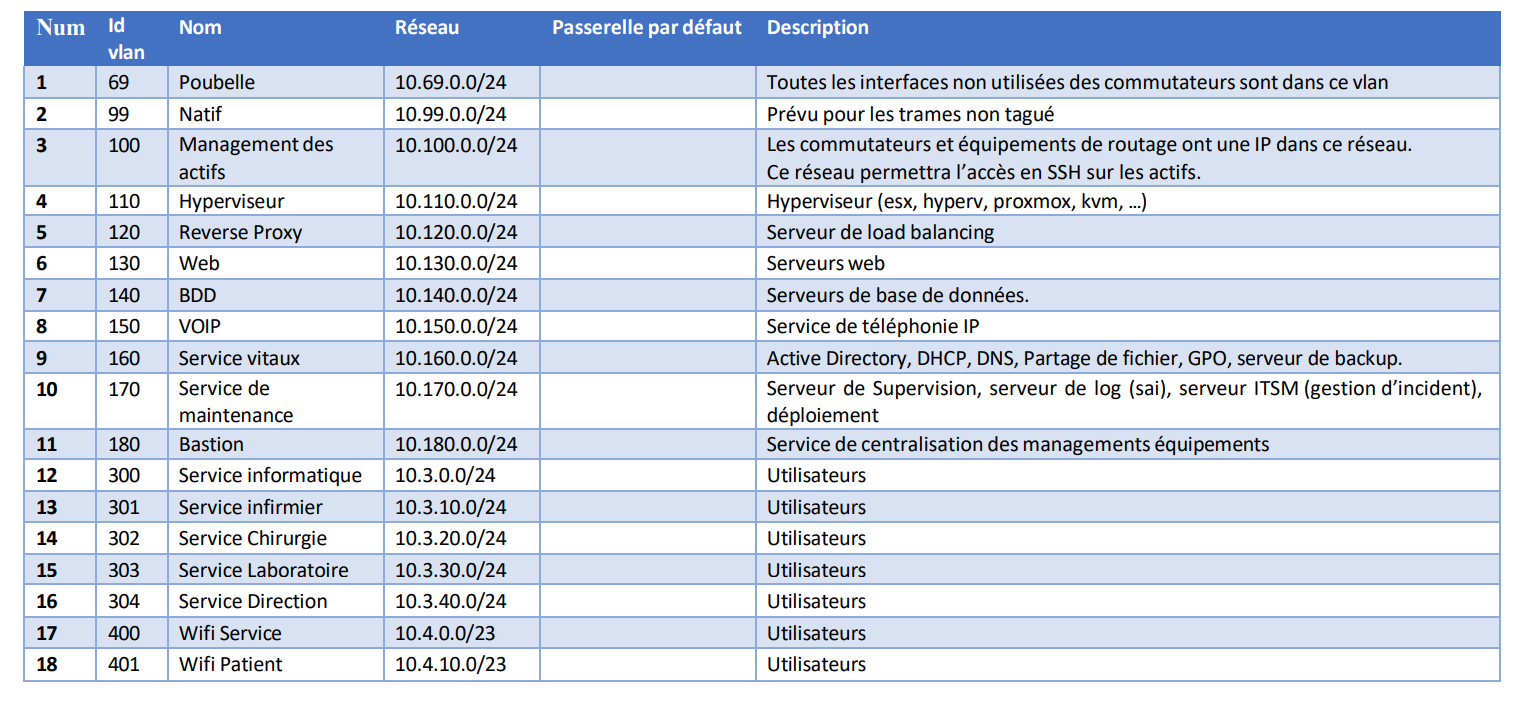Select the "BDD" VLAN name cell

197,296
